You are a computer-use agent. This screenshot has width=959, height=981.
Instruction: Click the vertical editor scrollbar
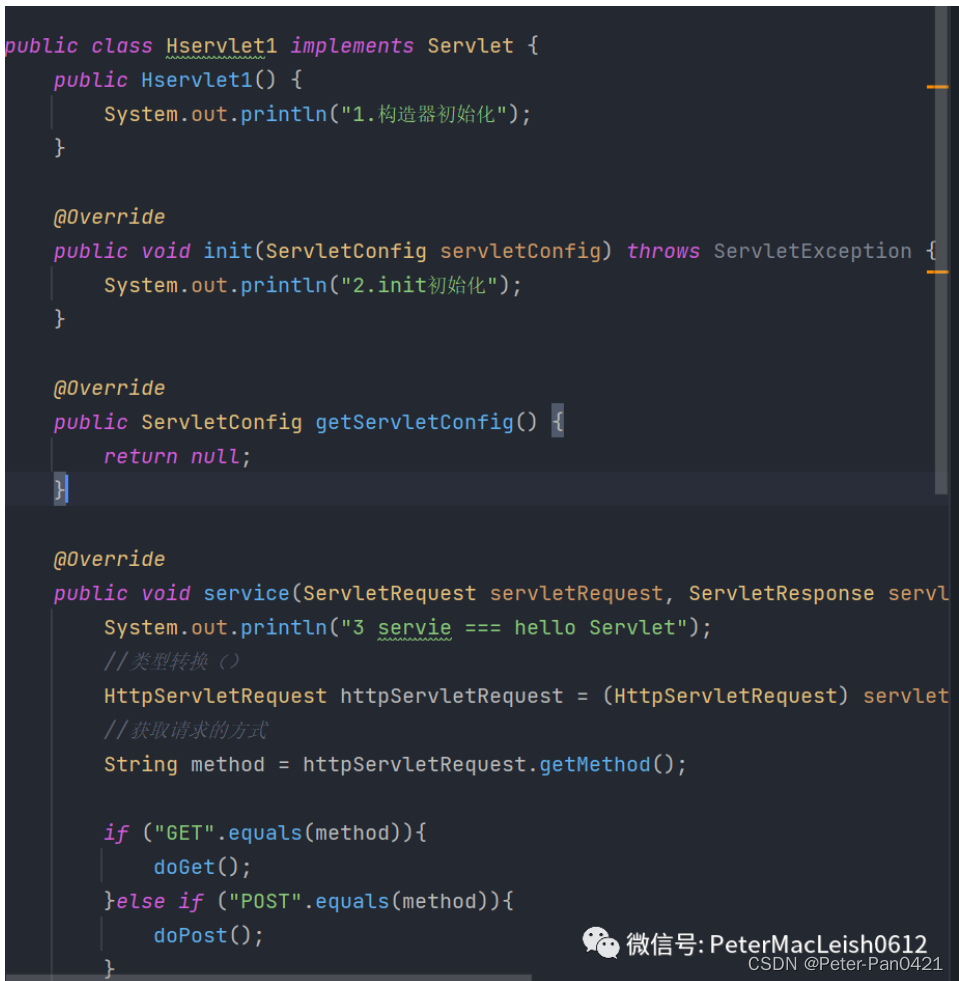tap(941, 250)
